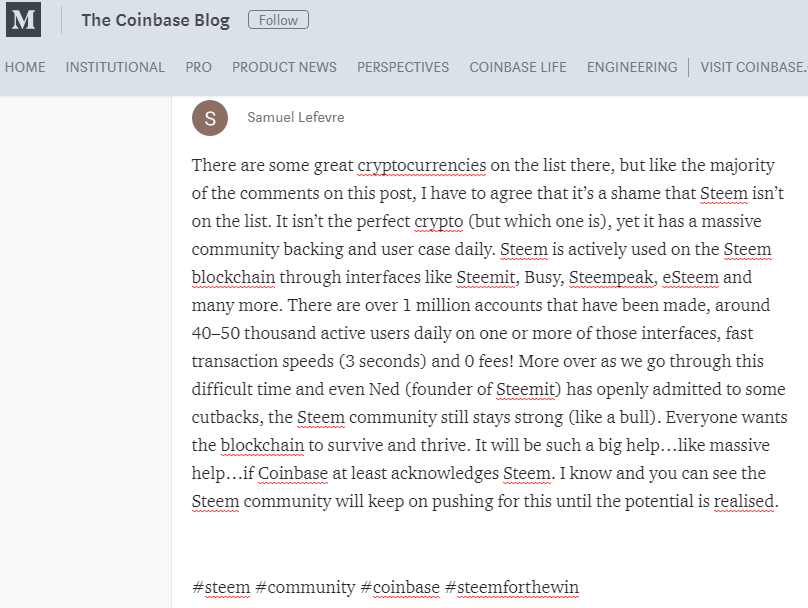This screenshot has height=608, width=808.
Task: Go to the HOME tab
Action: (x=25, y=67)
